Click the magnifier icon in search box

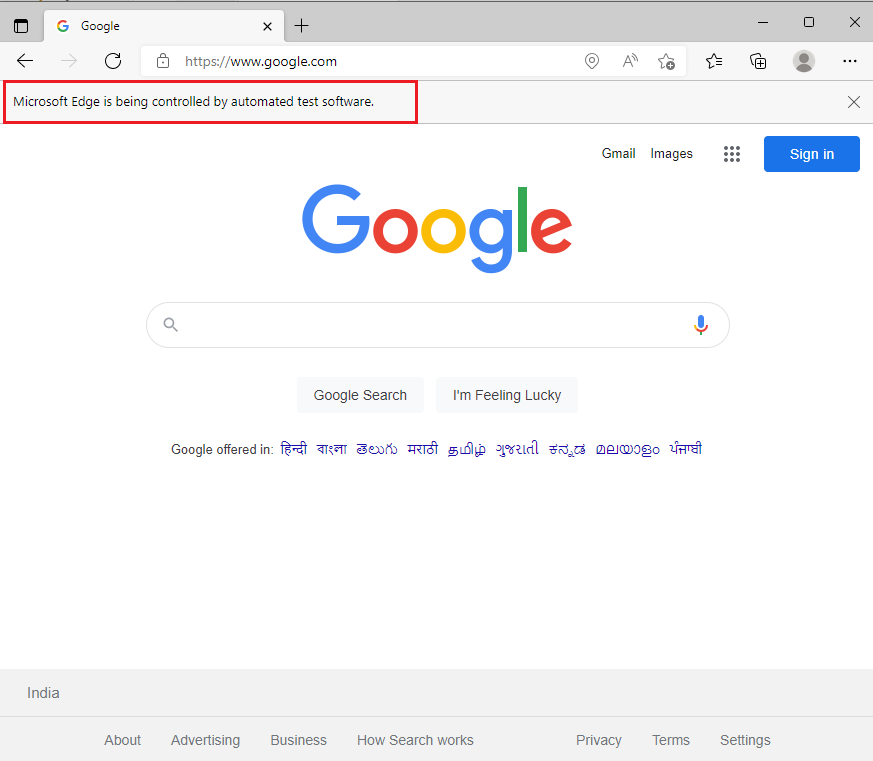(x=170, y=325)
